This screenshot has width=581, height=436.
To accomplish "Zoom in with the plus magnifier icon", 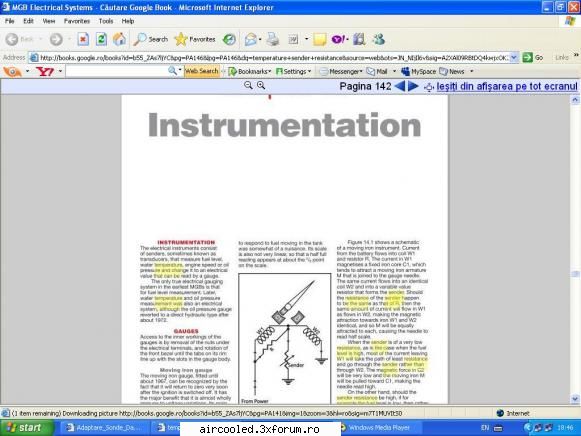I will coord(261,86).
